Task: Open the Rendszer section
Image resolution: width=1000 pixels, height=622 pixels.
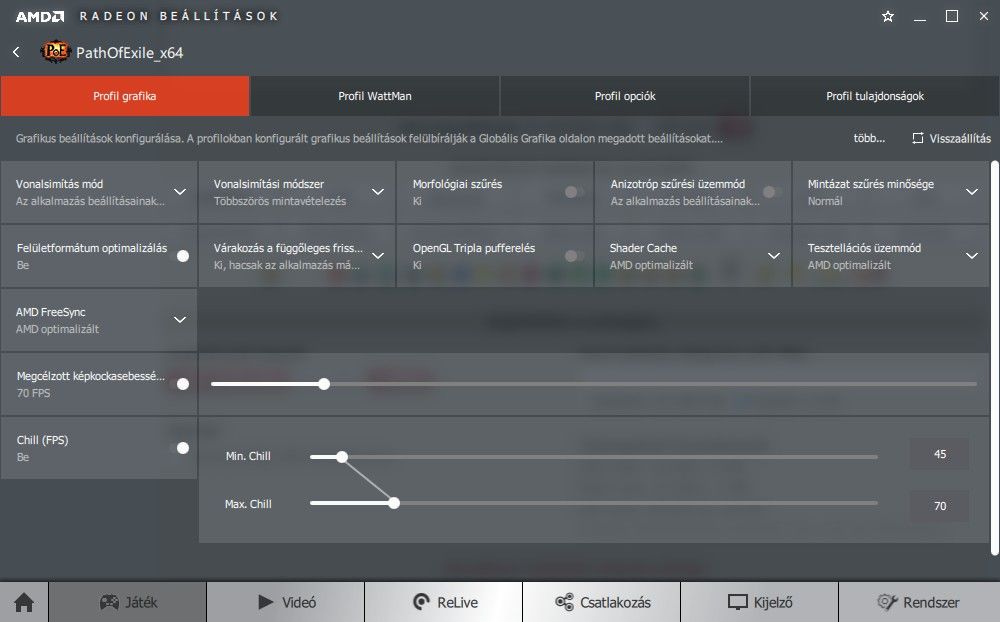Action: [919, 602]
